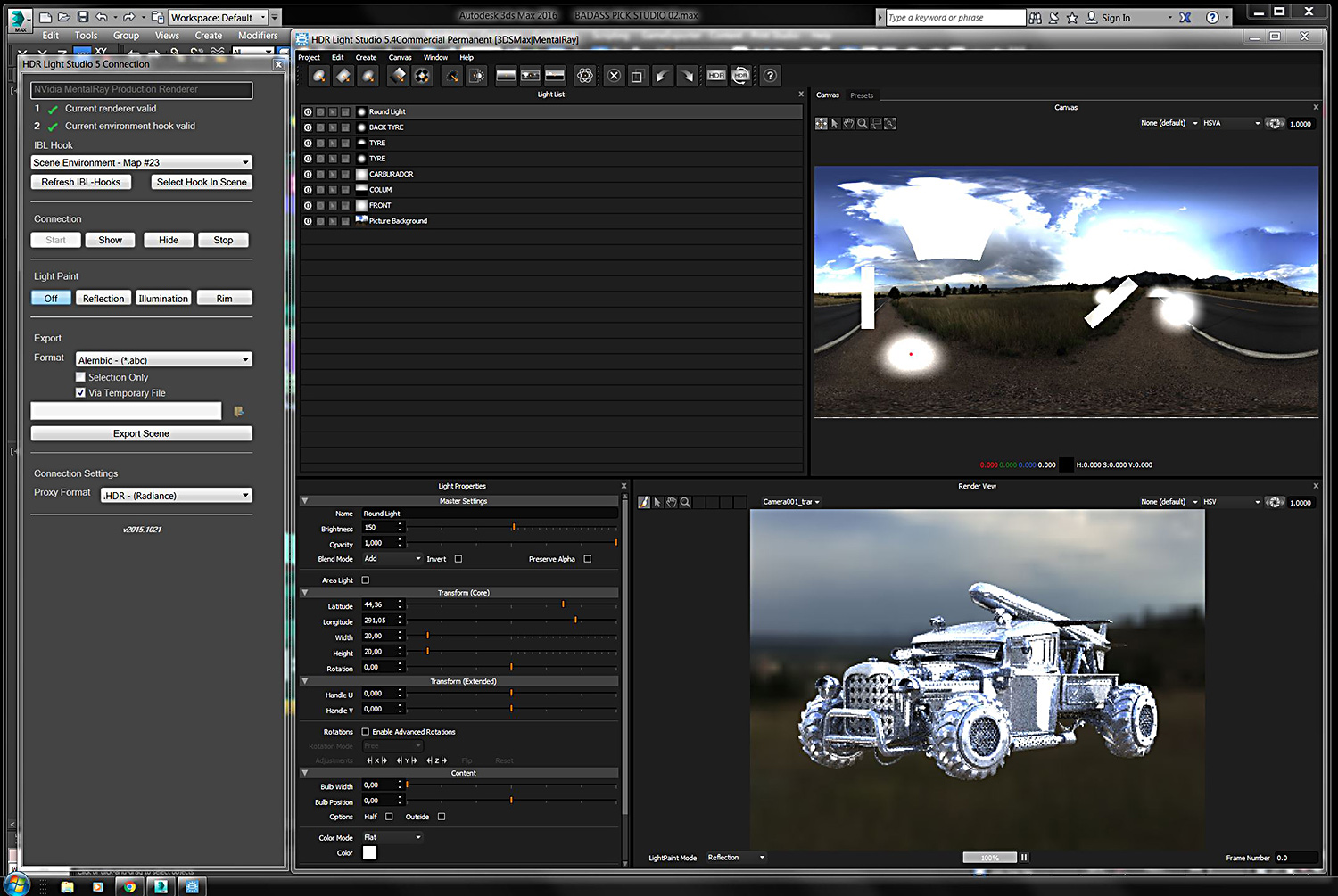Image resolution: width=1338 pixels, height=896 pixels.
Task: Click the HDR render toolbar icon
Action: pos(716,77)
